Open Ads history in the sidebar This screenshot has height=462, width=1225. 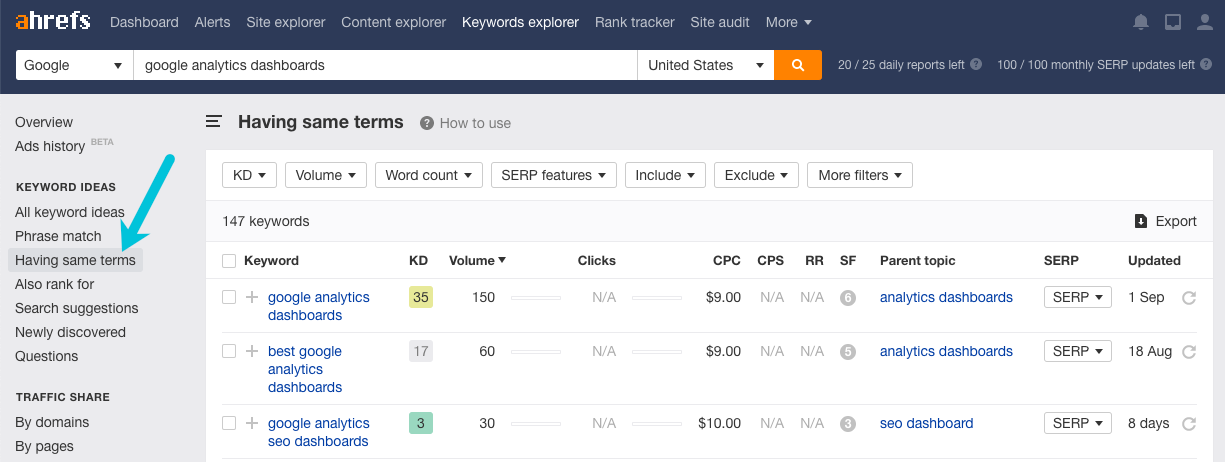pos(50,146)
